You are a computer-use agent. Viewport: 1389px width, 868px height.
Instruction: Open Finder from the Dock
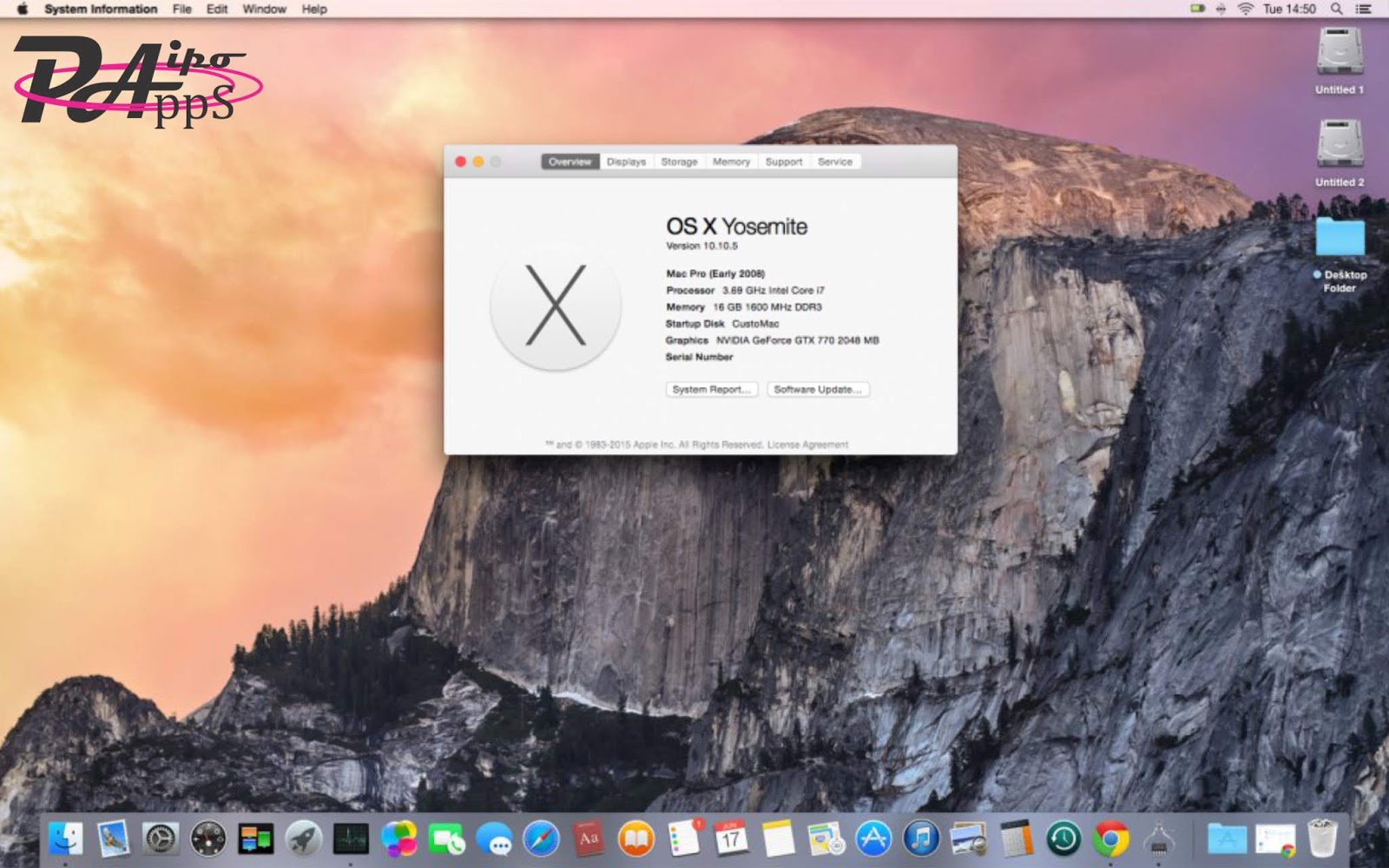pos(66,838)
